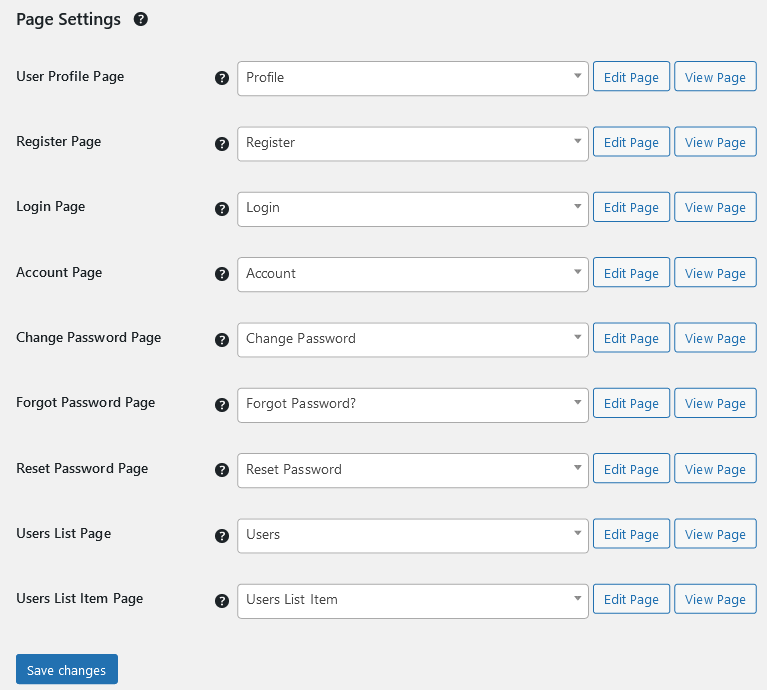Click help icon for User Profile Page
The image size is (767, 690).
tap(222, 78)
